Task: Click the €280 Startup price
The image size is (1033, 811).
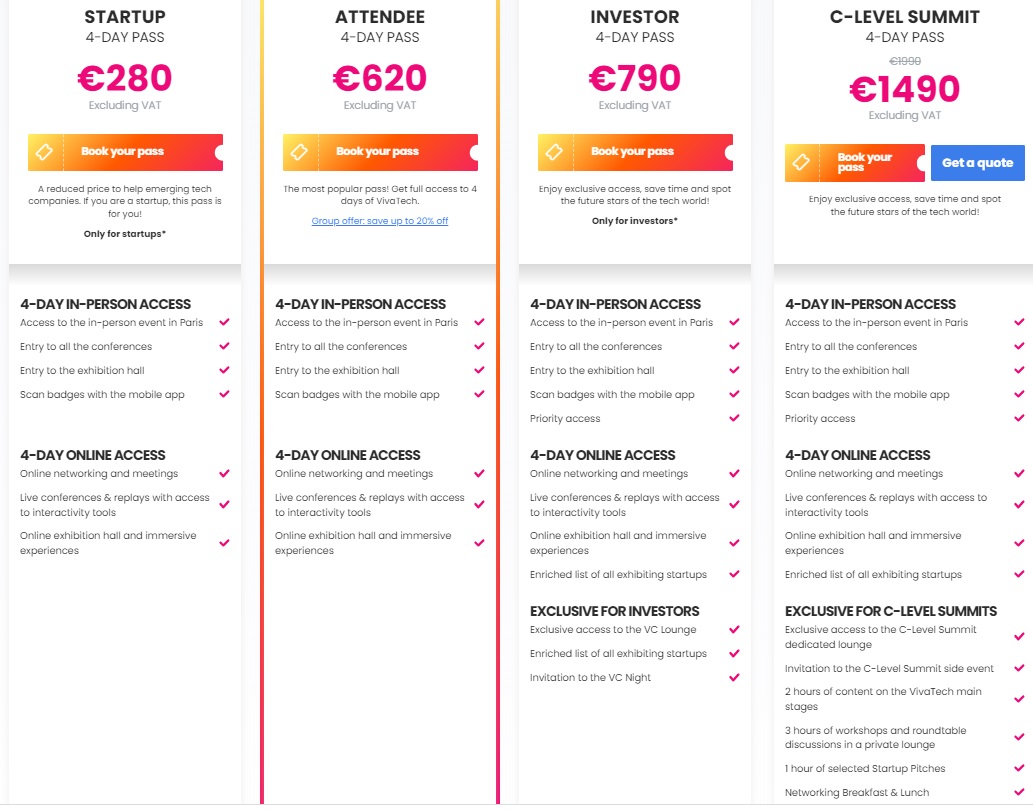Action: coord(125,78)
